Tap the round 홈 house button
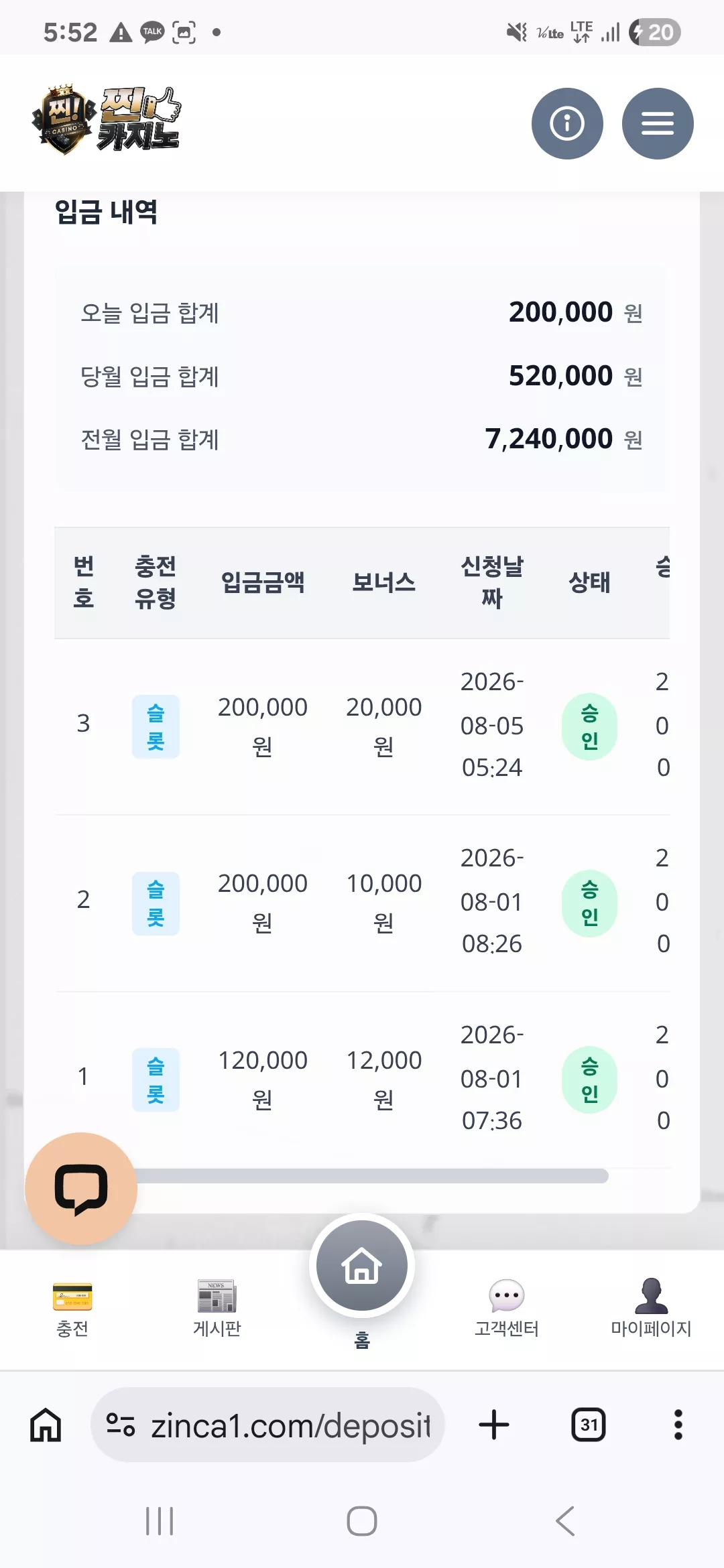Image resolution: width=724 pixels, height=1568 pixels. (362, 1265)
